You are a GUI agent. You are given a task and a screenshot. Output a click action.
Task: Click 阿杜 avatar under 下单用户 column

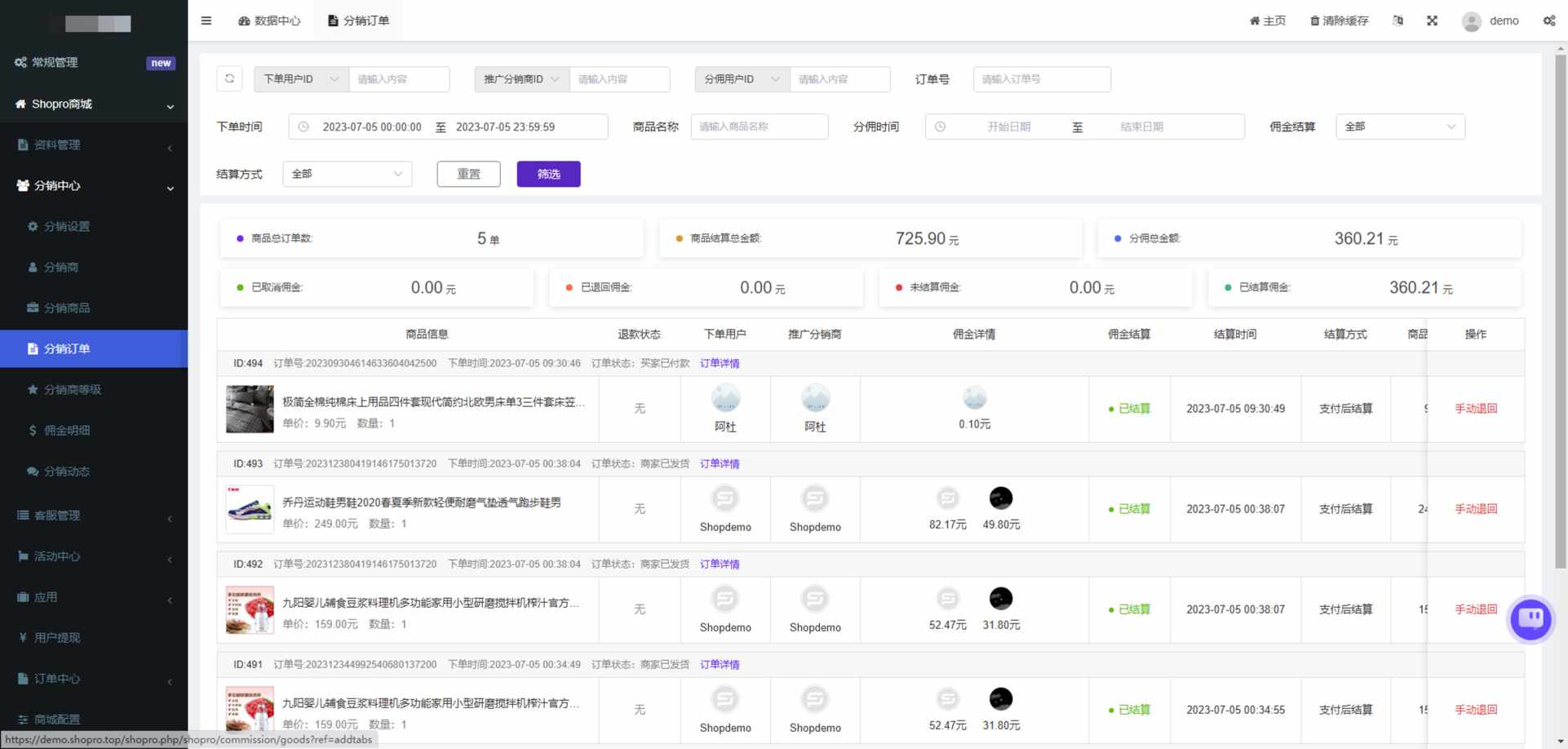[725, 398]
